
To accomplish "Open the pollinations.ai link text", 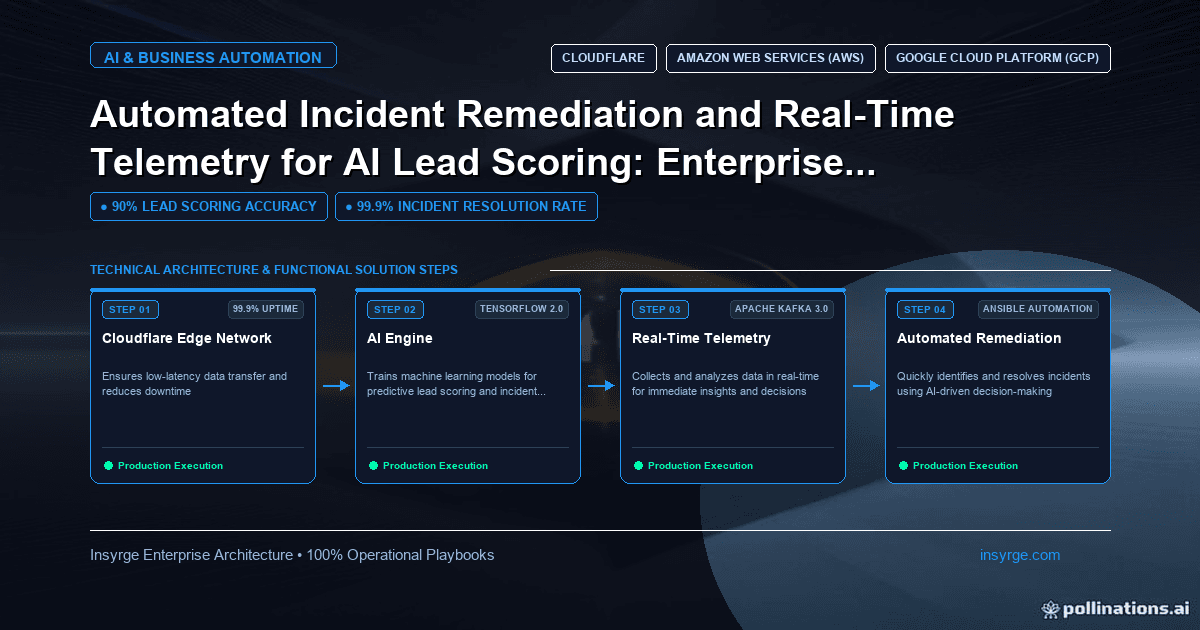I will (1126, 607).
